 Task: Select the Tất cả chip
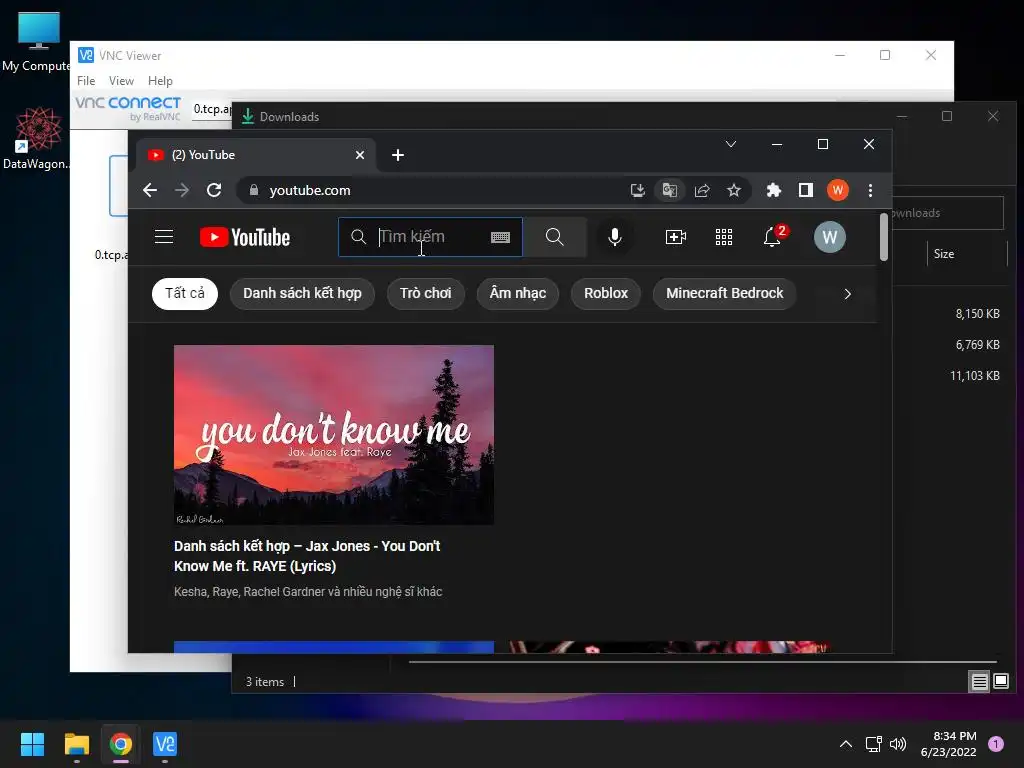click(x=185, y=293)
